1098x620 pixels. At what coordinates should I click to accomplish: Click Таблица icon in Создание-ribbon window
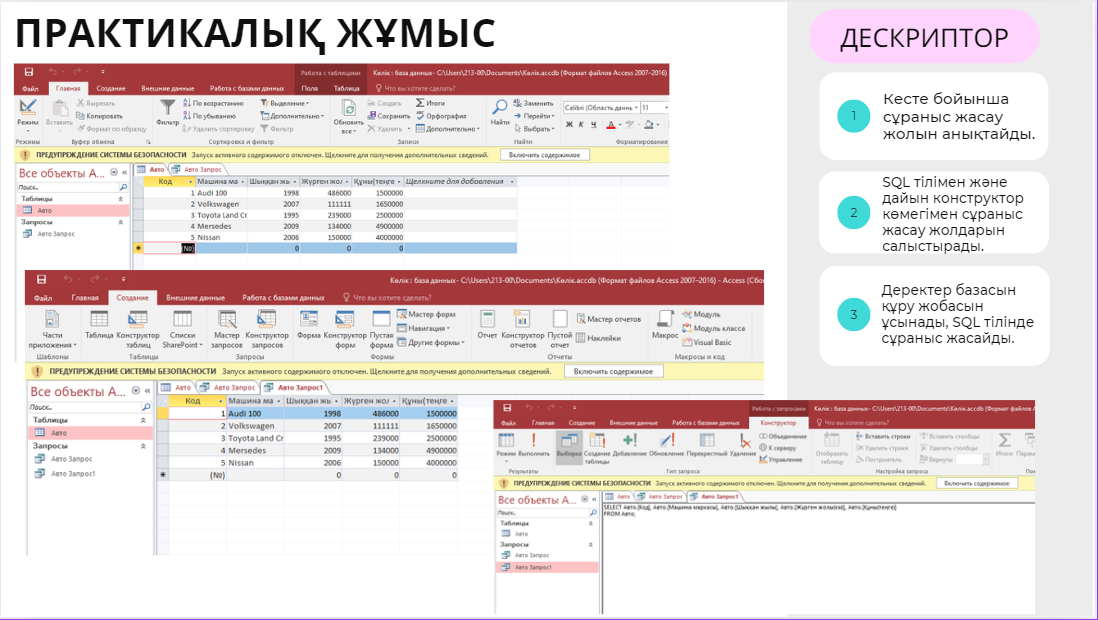coord(99,319)
